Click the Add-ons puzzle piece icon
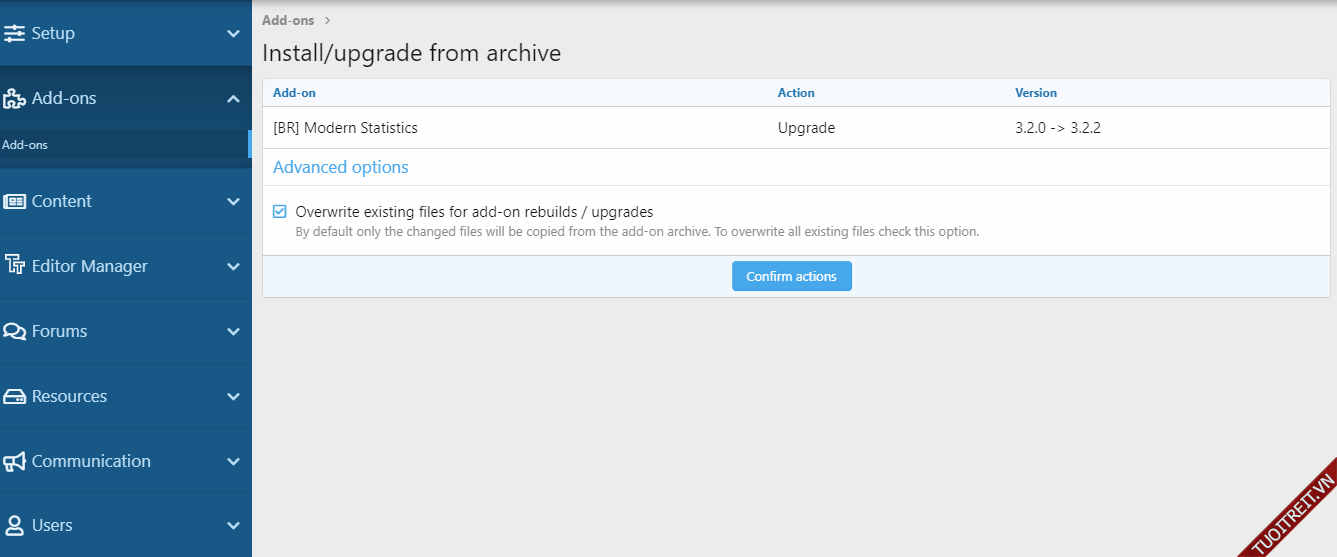Viewport: 1337px width, 557px height. tap(15, 98)
